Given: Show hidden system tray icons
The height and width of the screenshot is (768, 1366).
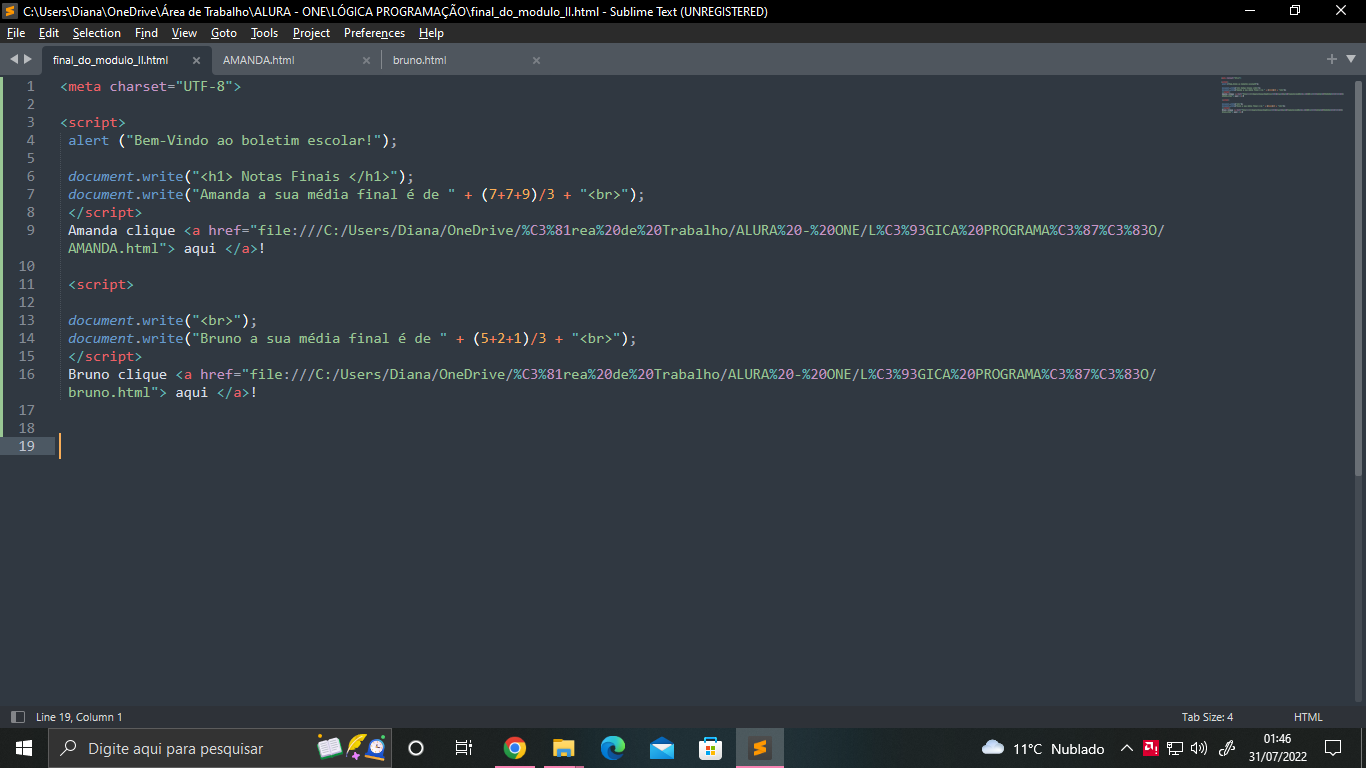Looking at the screenshot, I should click(x=1126, y=748).
